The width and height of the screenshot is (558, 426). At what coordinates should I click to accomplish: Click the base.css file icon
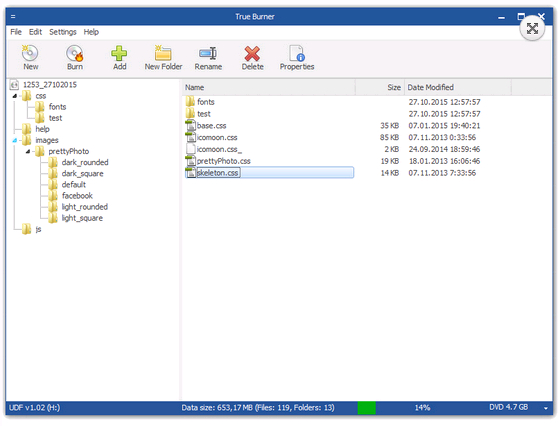191,125
